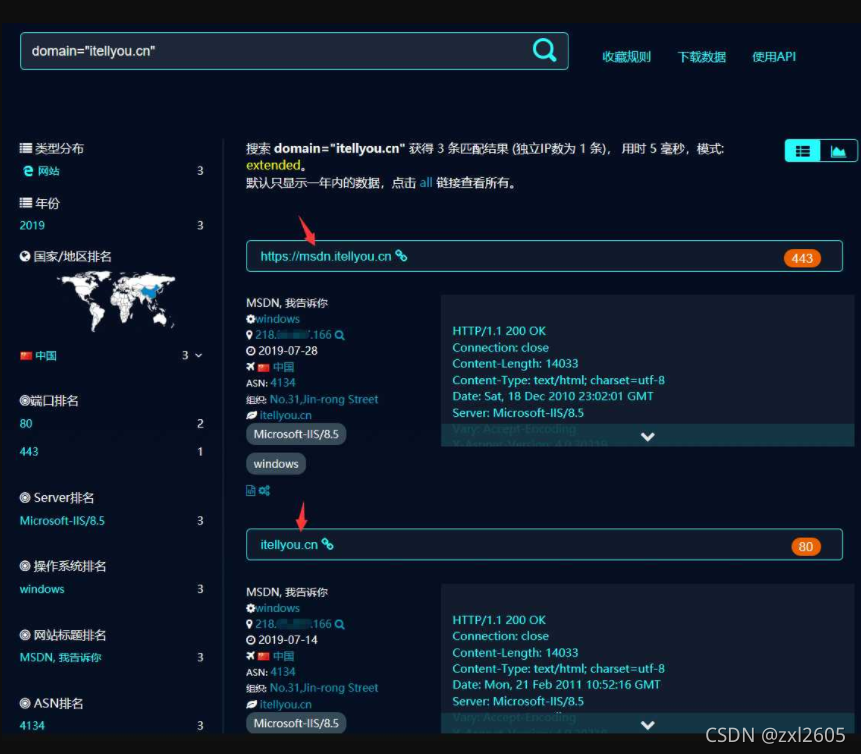Click itellyou.cn domain in second result
Image resolution: width=861 pixels, height=754 pixels.
[x=286, y=704]
